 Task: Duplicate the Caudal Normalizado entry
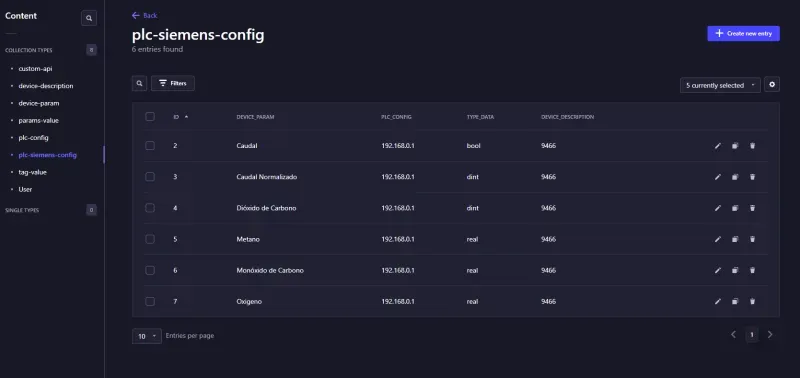[x=735, y=177]
